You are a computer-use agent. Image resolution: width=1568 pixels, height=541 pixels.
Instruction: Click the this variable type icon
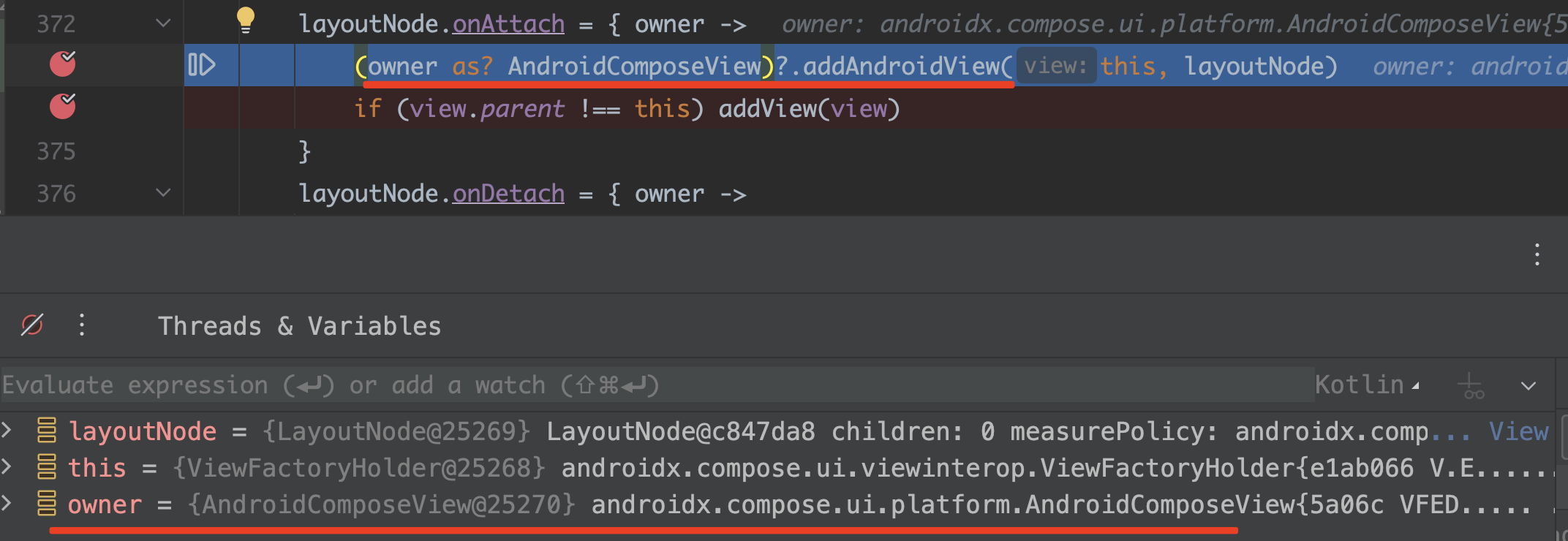(x=47, y=467)
